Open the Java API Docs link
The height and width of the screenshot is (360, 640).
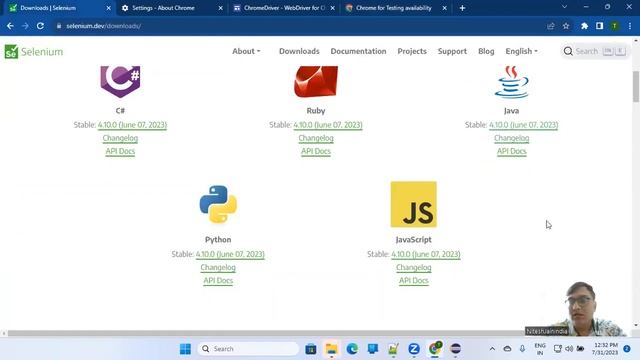pos(511,151)
